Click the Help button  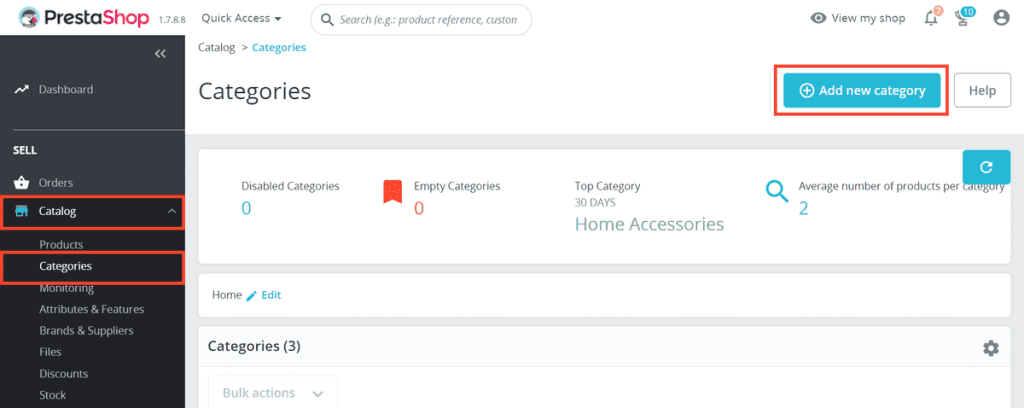982,91
